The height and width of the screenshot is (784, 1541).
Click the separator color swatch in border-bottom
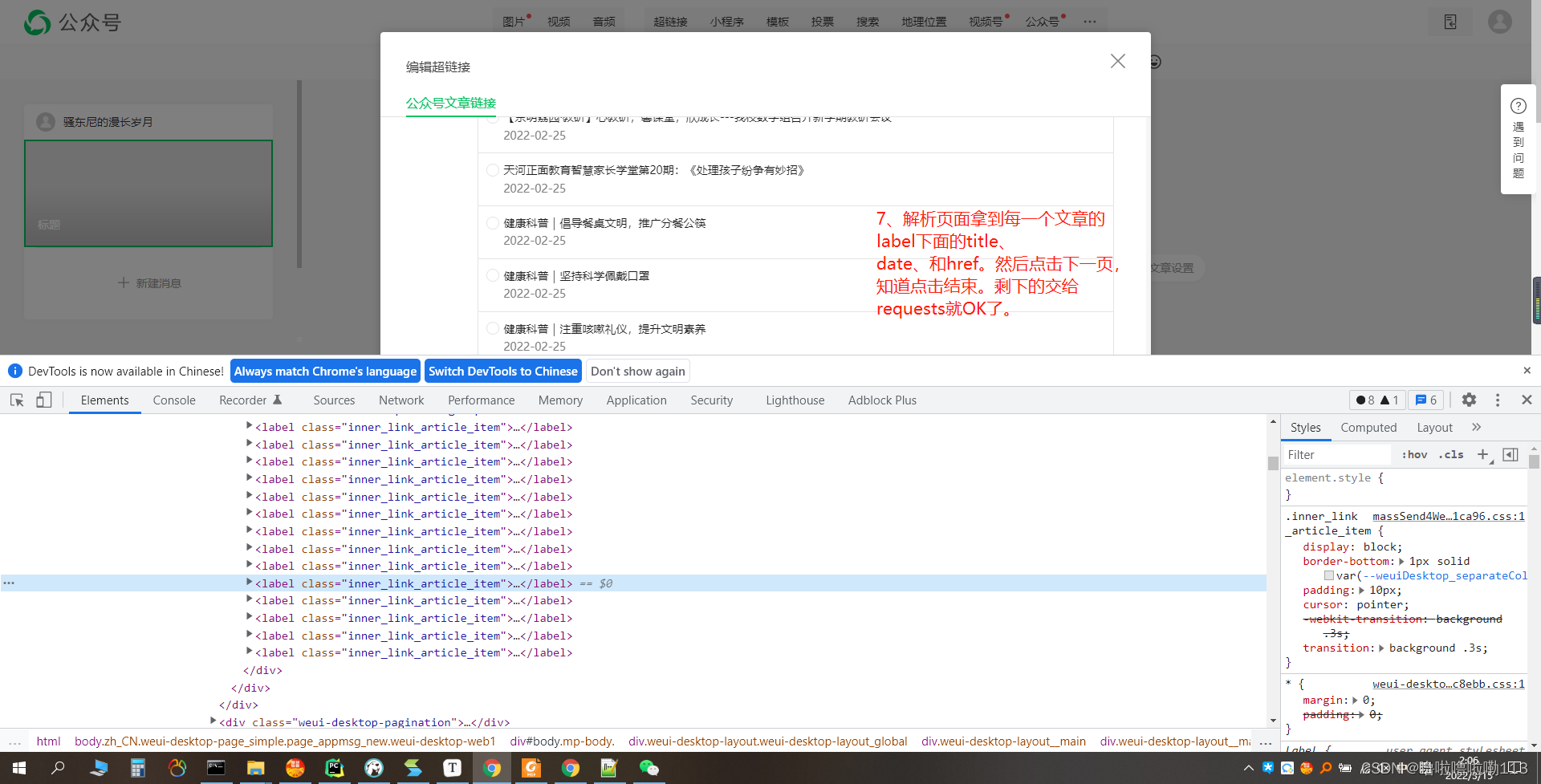(1329, 576)
